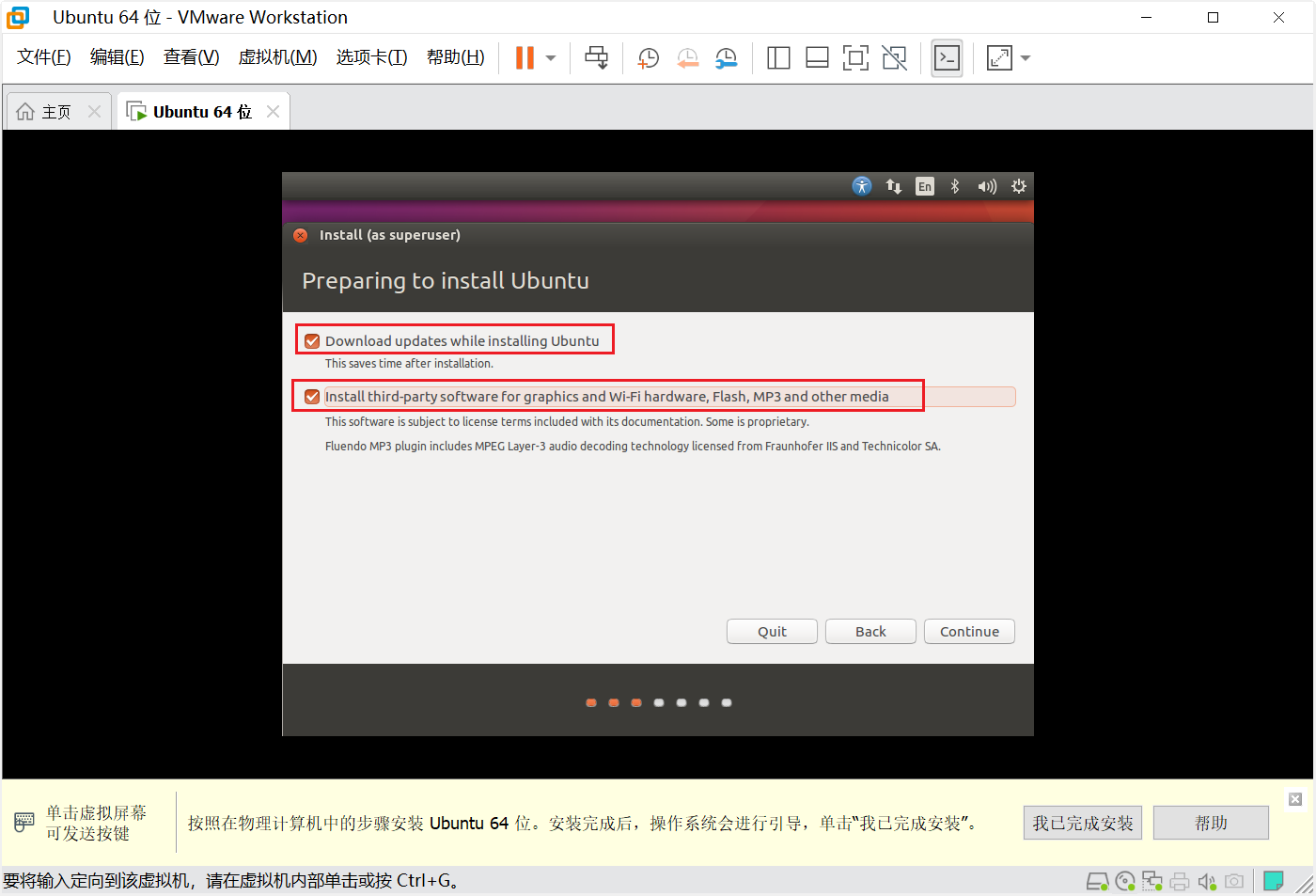
Task: Click 我已完成安装 button
Action: (1083, 824)
